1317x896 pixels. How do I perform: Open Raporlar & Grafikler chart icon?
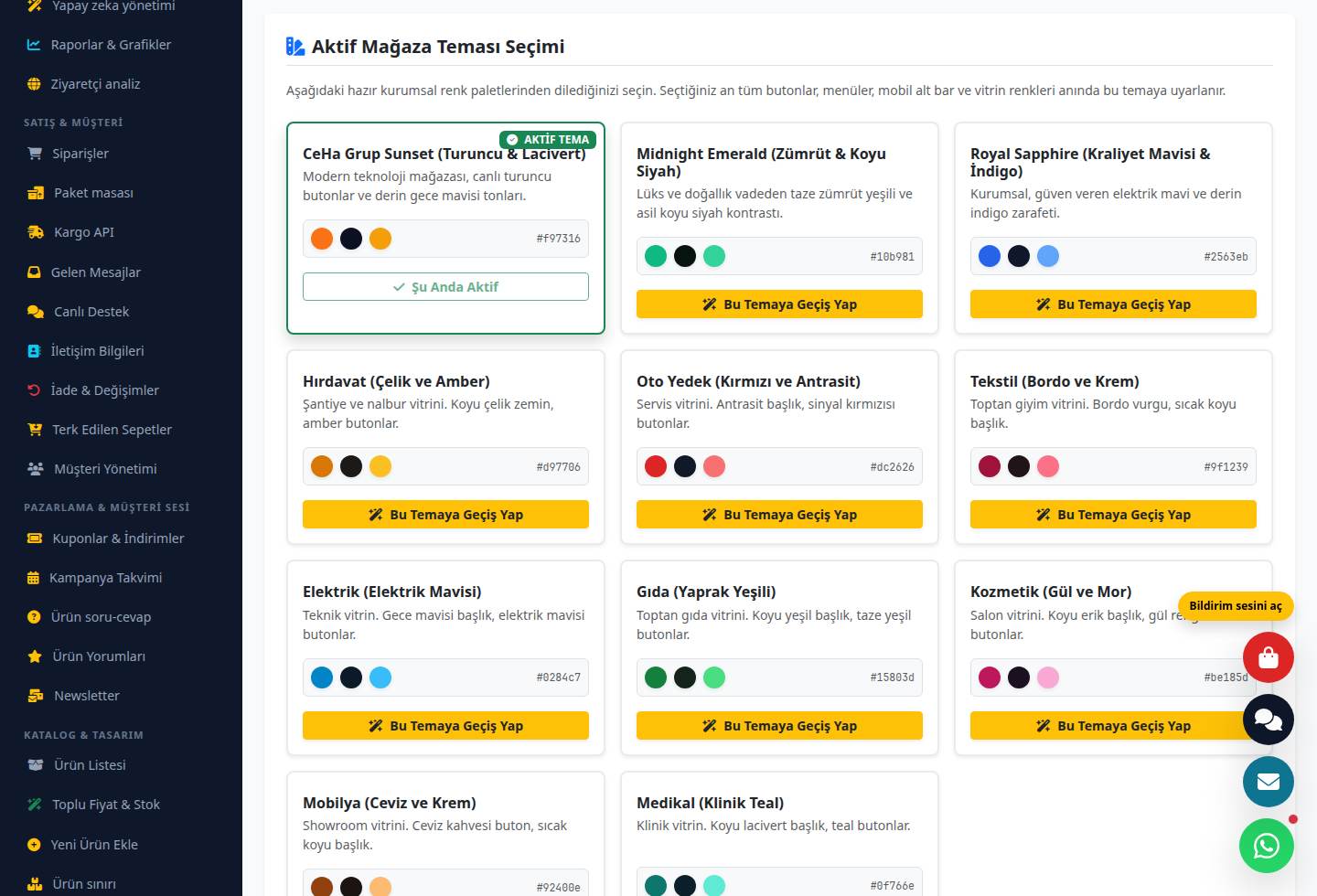[x=34, y=44]
